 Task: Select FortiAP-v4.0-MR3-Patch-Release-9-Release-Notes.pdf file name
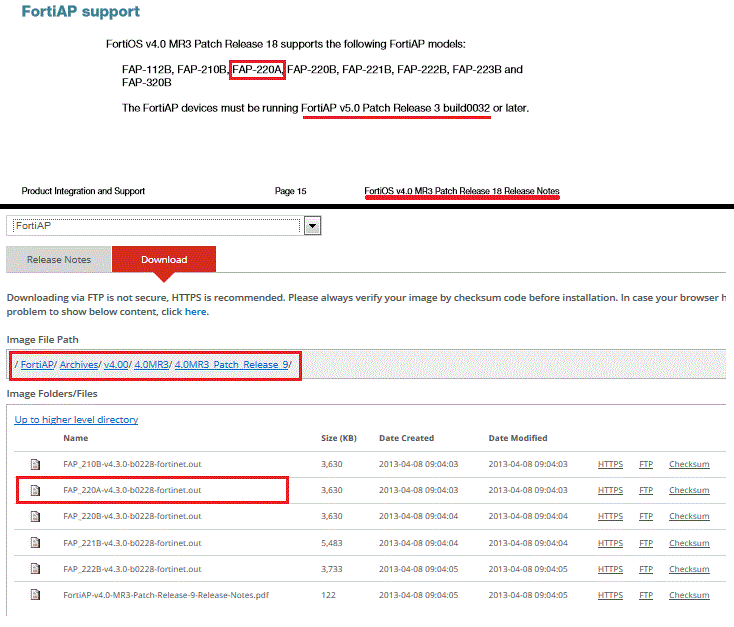[166, 595]
